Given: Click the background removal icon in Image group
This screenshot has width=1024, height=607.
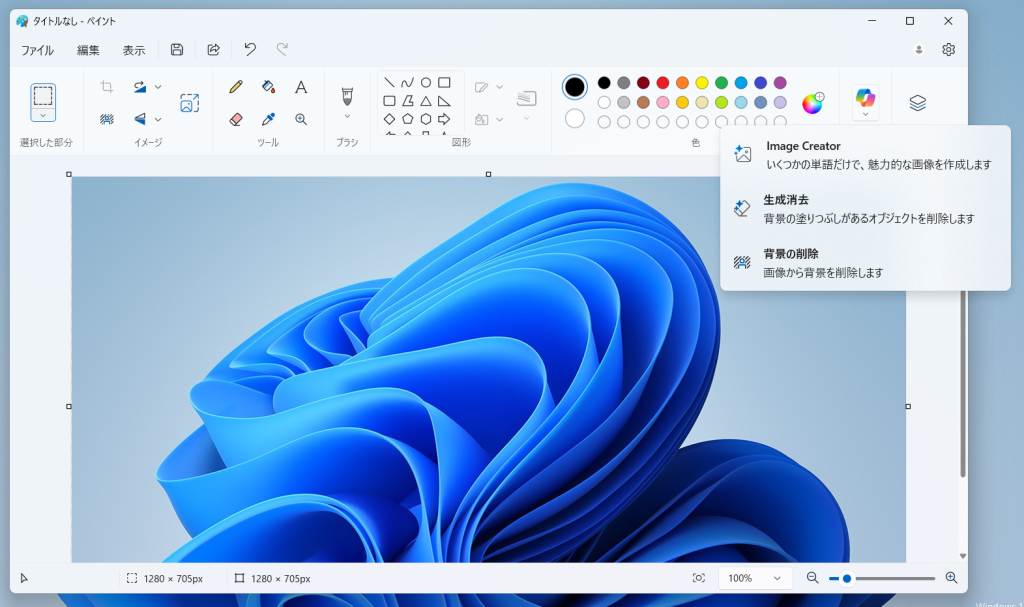Looking at the screenshot, I should [x=107, y=119].
